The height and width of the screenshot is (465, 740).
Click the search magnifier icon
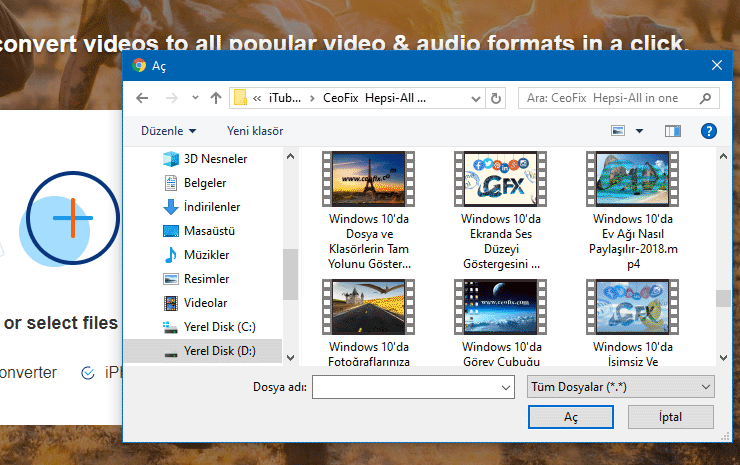(x=705, y=98)
